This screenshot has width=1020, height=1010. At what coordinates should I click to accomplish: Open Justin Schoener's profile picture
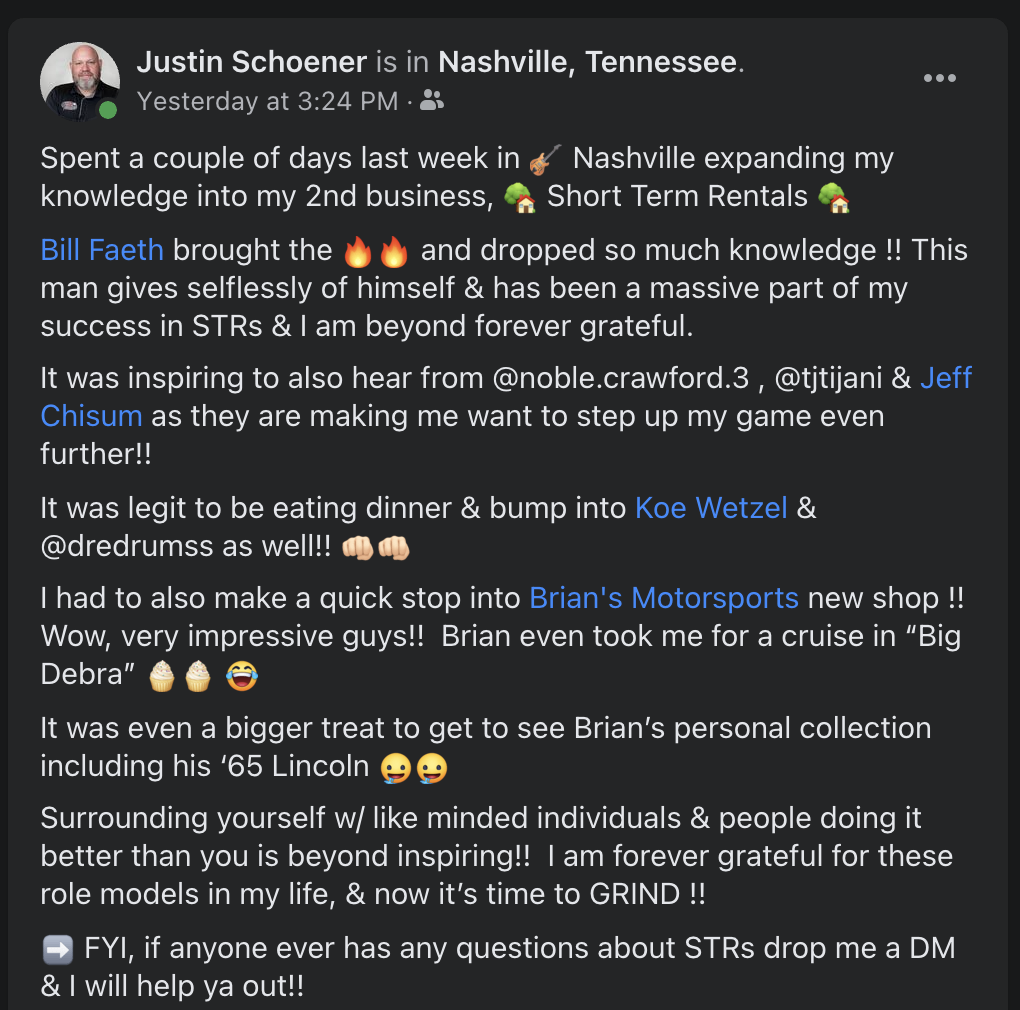click(79, 81)
